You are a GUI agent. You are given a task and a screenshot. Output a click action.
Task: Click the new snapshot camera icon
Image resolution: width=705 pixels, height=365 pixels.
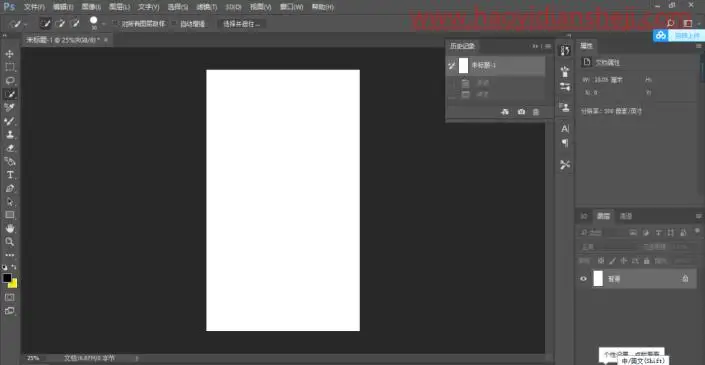521,112
